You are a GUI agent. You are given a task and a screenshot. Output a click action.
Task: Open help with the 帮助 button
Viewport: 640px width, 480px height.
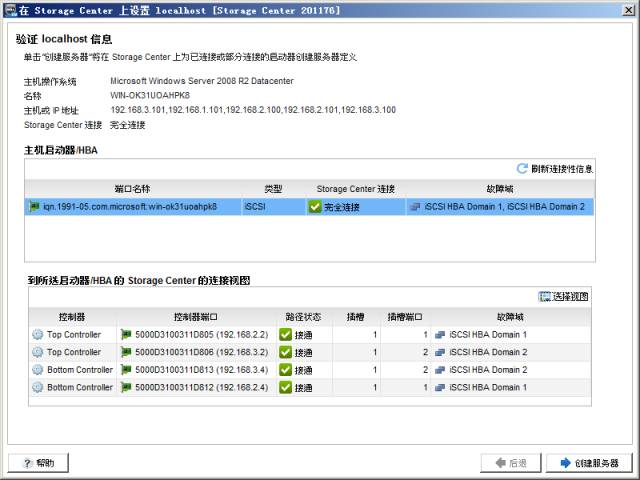pyautogui.click(x=39, y=463)
